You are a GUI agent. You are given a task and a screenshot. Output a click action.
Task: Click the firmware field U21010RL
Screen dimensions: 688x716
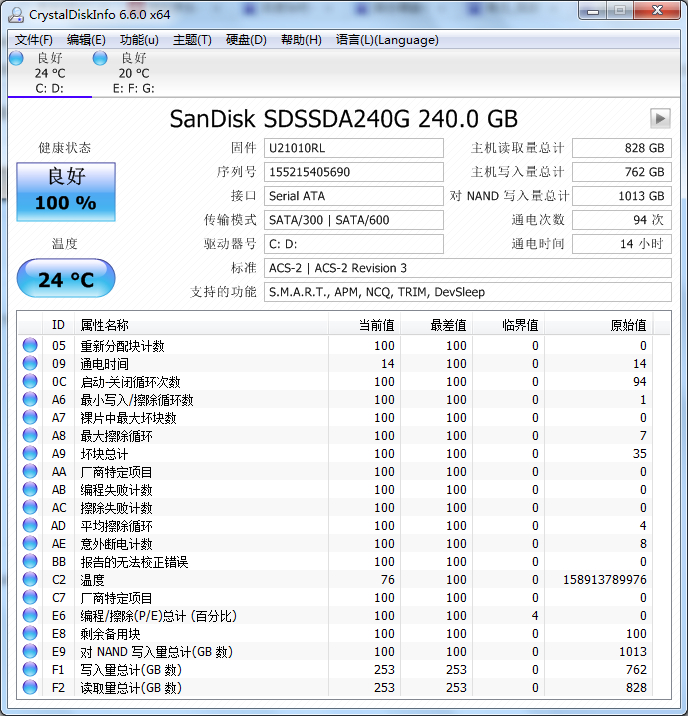354,148
